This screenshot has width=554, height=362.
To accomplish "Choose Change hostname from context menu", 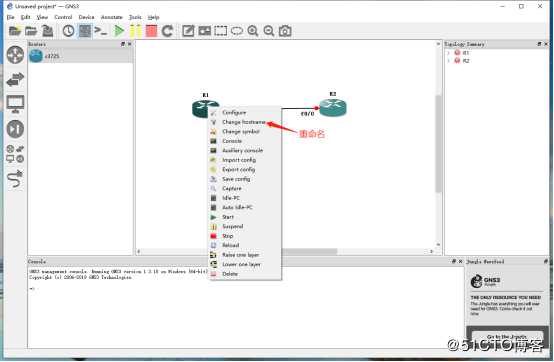I will click(x=245, y=122).
